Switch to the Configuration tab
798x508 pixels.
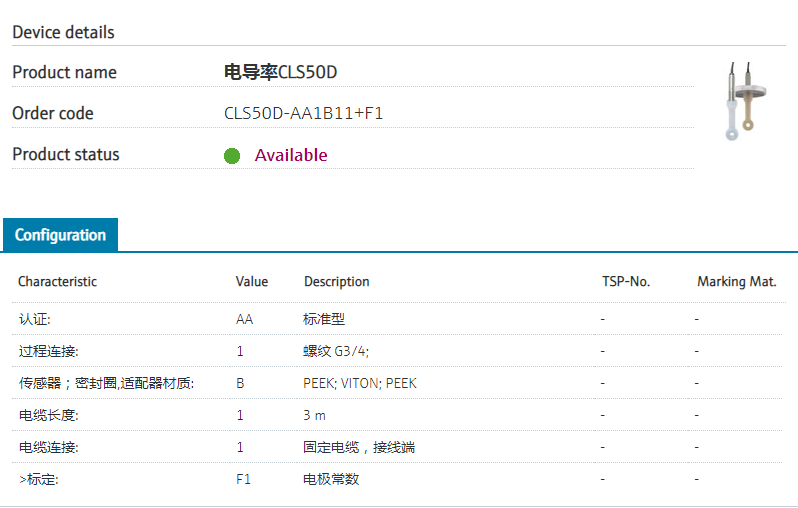click(60, 235)
